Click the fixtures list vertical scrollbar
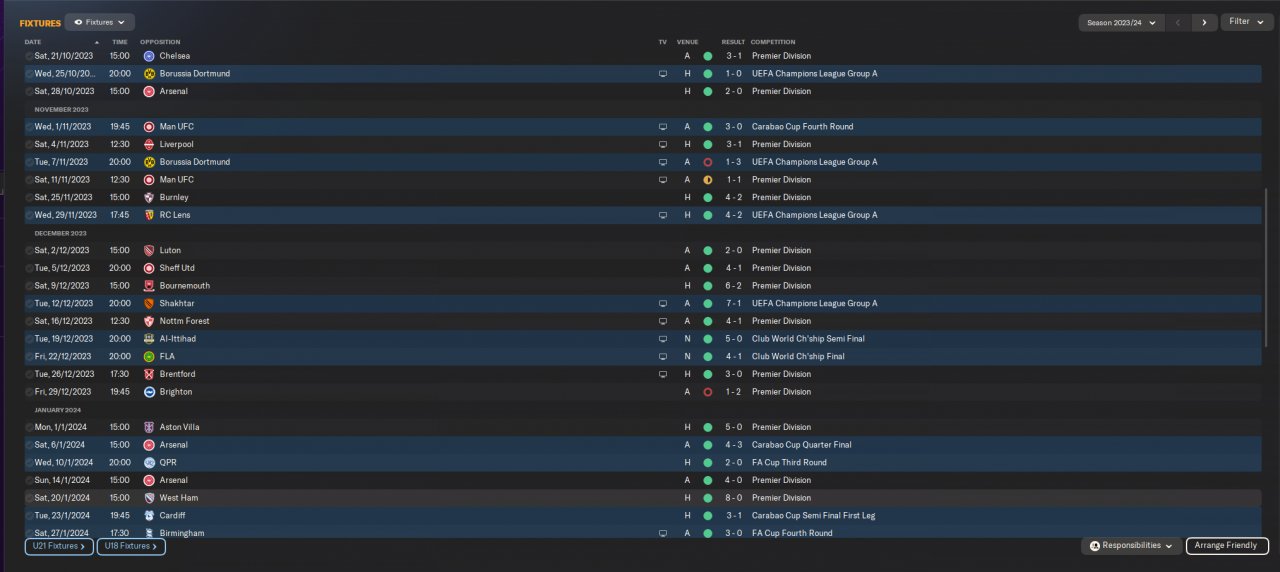The width and height of the screenshot is (1280, 572). click(x=1266, y=268)
